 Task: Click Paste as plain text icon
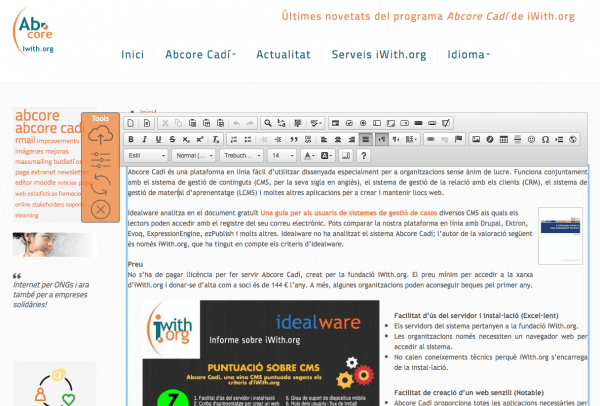tap(206, 123)
